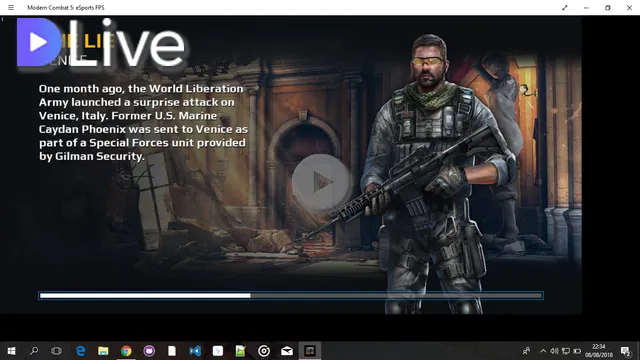Open the Windows Start menu
The image size is (640, 360).
11,351
